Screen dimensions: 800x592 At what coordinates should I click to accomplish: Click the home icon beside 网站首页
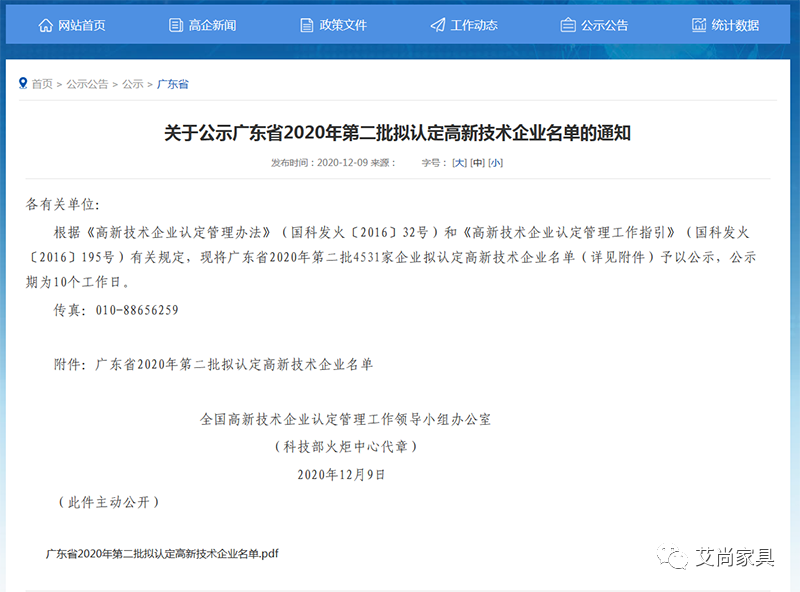click(46, 25)
